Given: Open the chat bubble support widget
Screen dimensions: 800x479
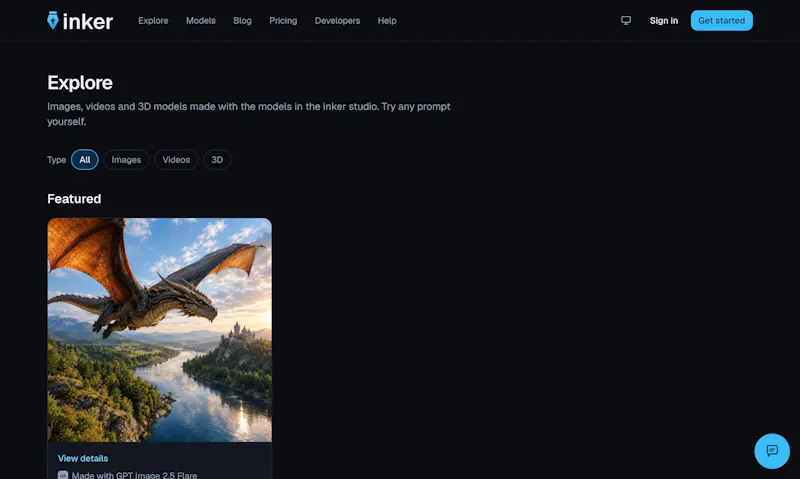Looking at the screenshot, I should point(771,451).
